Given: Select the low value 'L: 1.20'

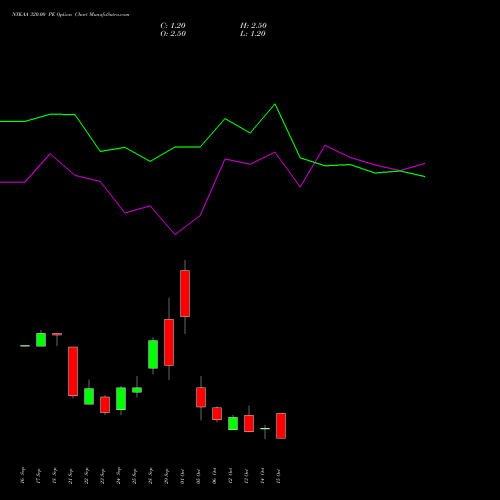Looking at the screenshot, I should (253, 34).
